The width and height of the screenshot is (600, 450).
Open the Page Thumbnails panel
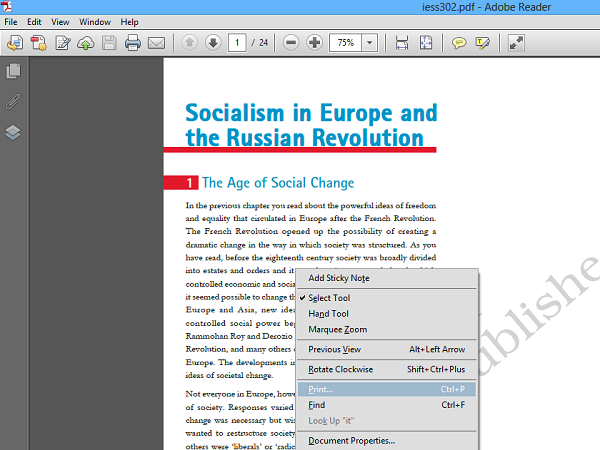coord(14,71)
